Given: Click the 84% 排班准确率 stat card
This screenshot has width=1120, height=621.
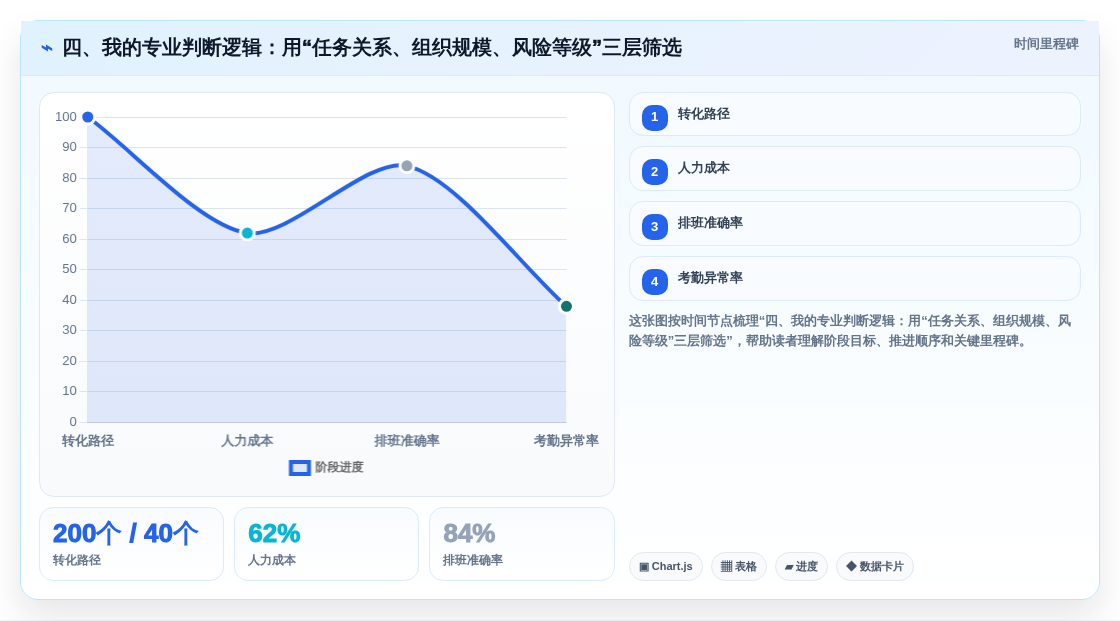Looking at the screenshot, I should 521,544.
